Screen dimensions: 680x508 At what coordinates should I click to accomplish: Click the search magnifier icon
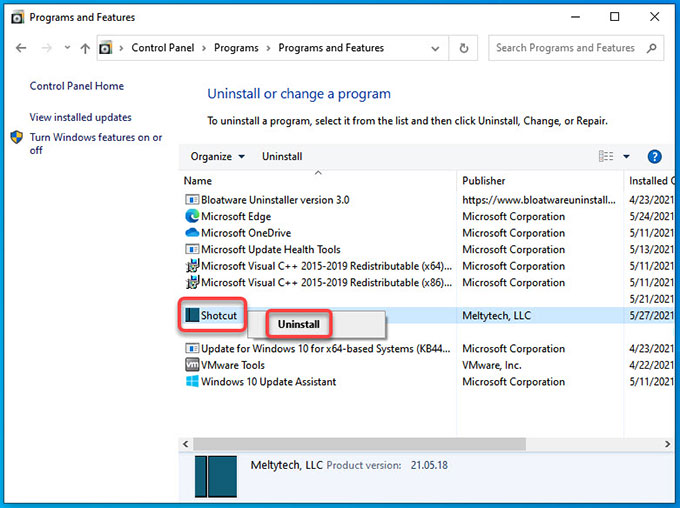click(x=651, y=48)
